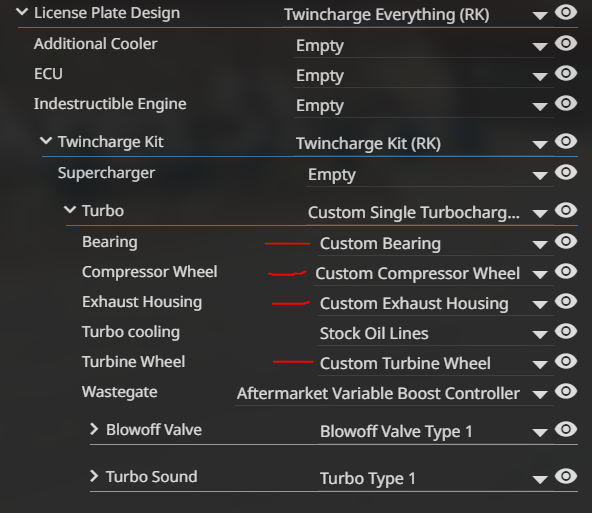Toggle Supercharger visibility eye icon
Viewport: 592px width, 513px height.
pos(566,173)
